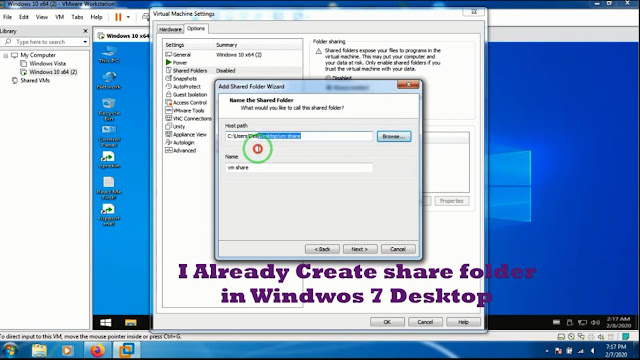Open the File menu in VMware Workstation
This screenshot has height=360, width=640.
pos(7,17)
